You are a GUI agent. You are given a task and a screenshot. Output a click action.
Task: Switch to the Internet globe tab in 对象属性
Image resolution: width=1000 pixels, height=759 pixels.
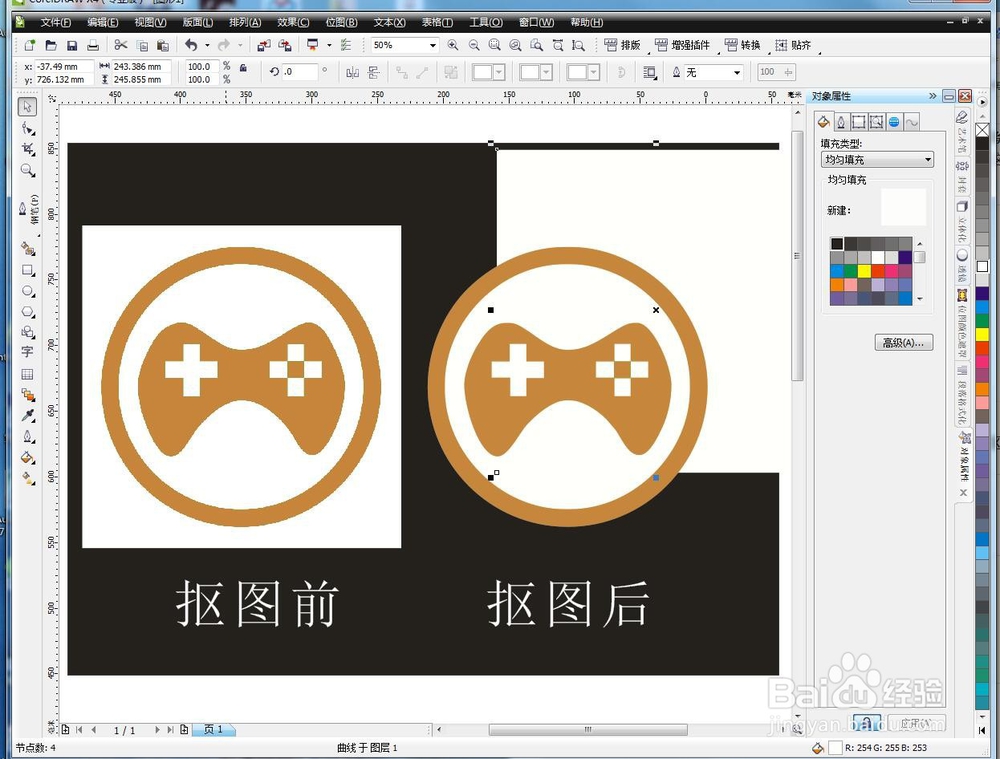click(x=894, y=122)
